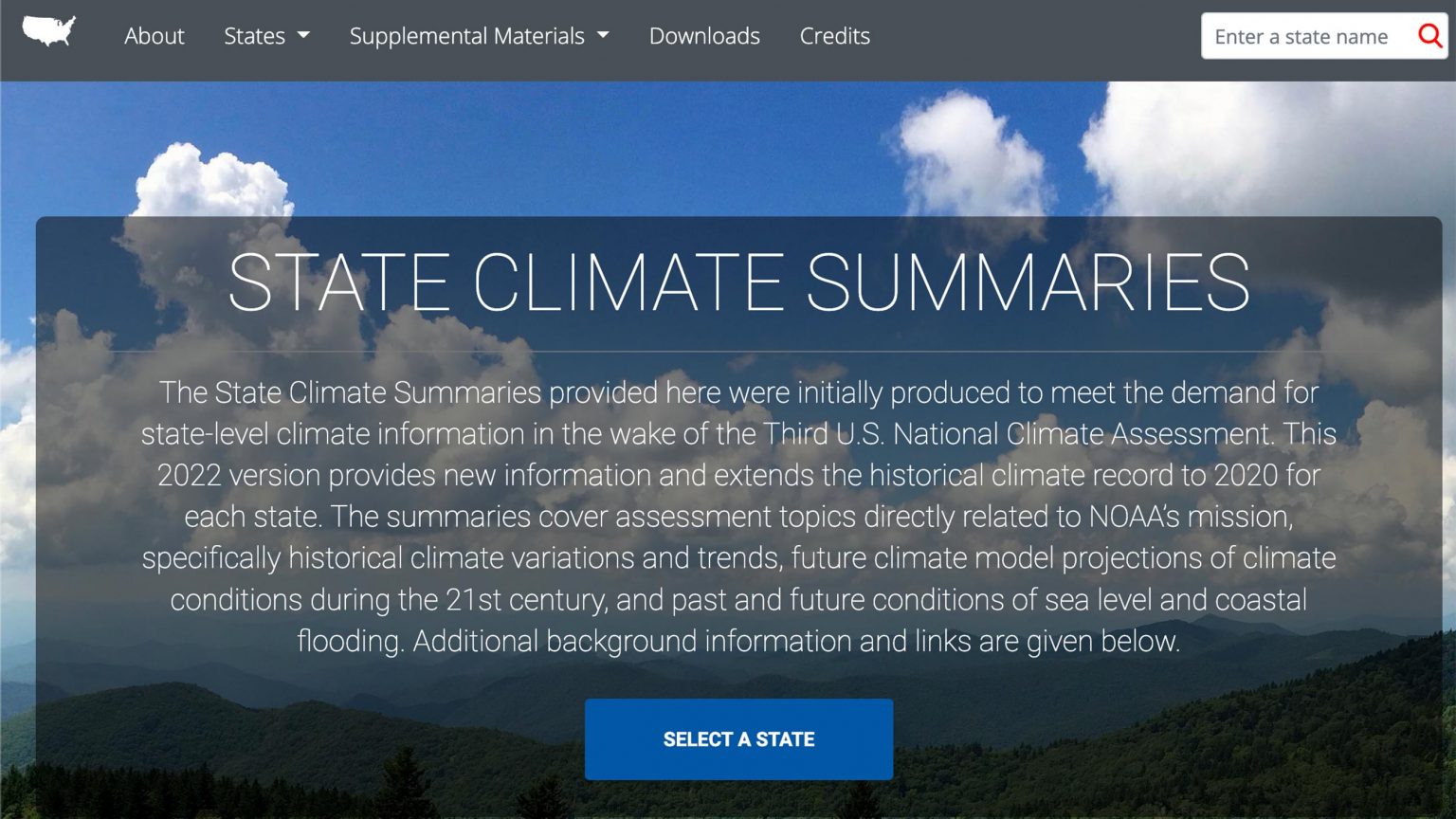Viewport: 1456px width, 819px height.
Task: Click the SELECT A STATE button
Action: tap(738, 739)
